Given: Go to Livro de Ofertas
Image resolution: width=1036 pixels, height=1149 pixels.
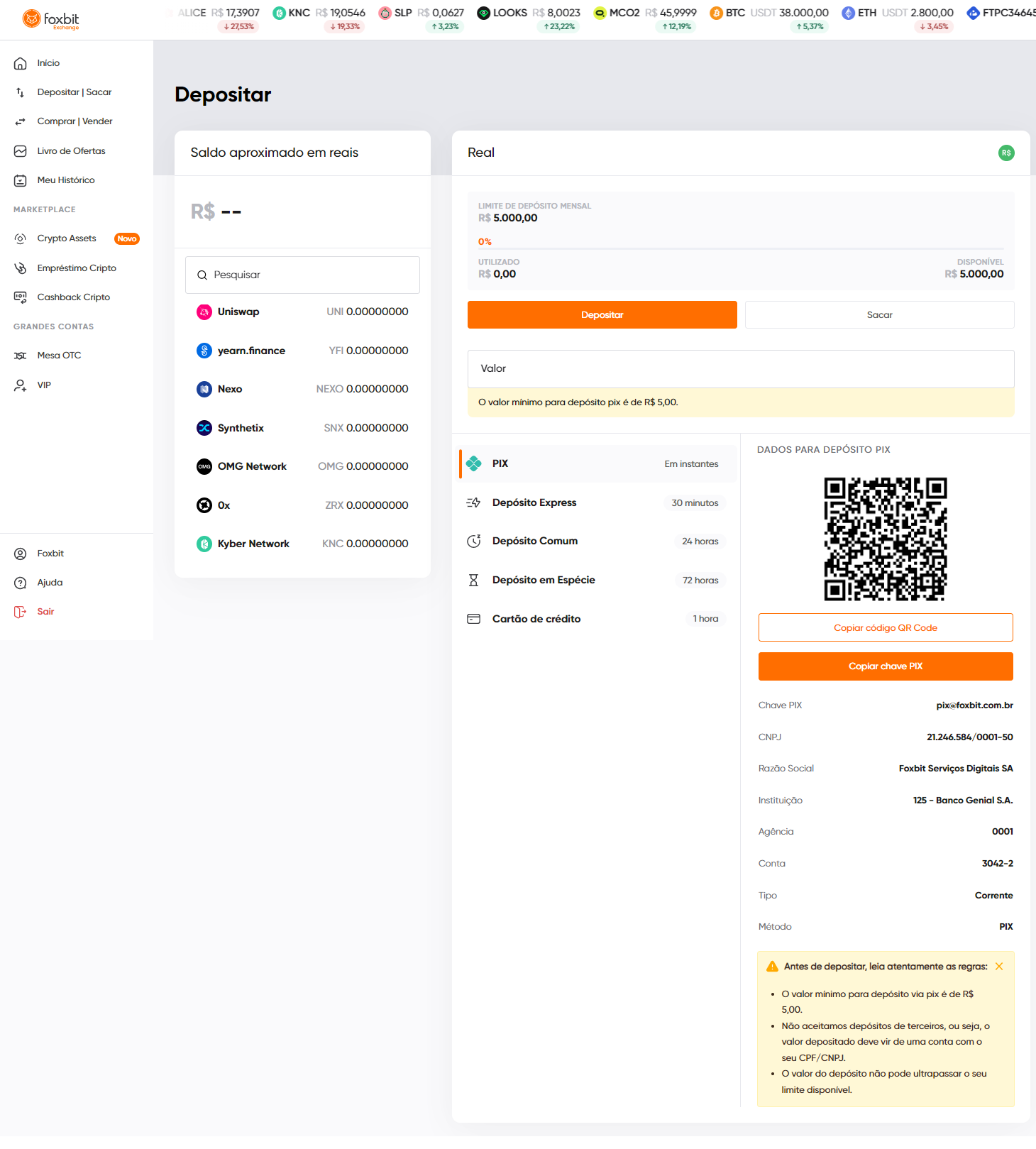Looking at the screenshot, I should click(71, 151).
